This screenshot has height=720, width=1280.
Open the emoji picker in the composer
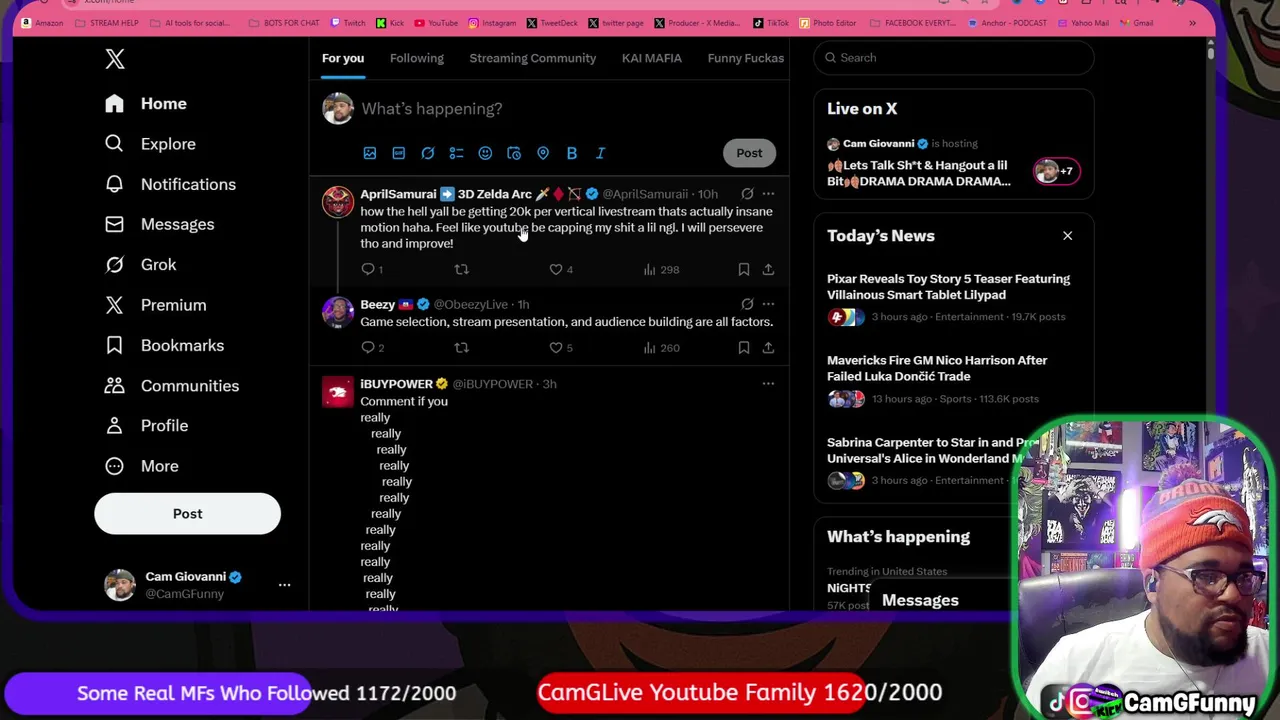(x=485, y=153)
